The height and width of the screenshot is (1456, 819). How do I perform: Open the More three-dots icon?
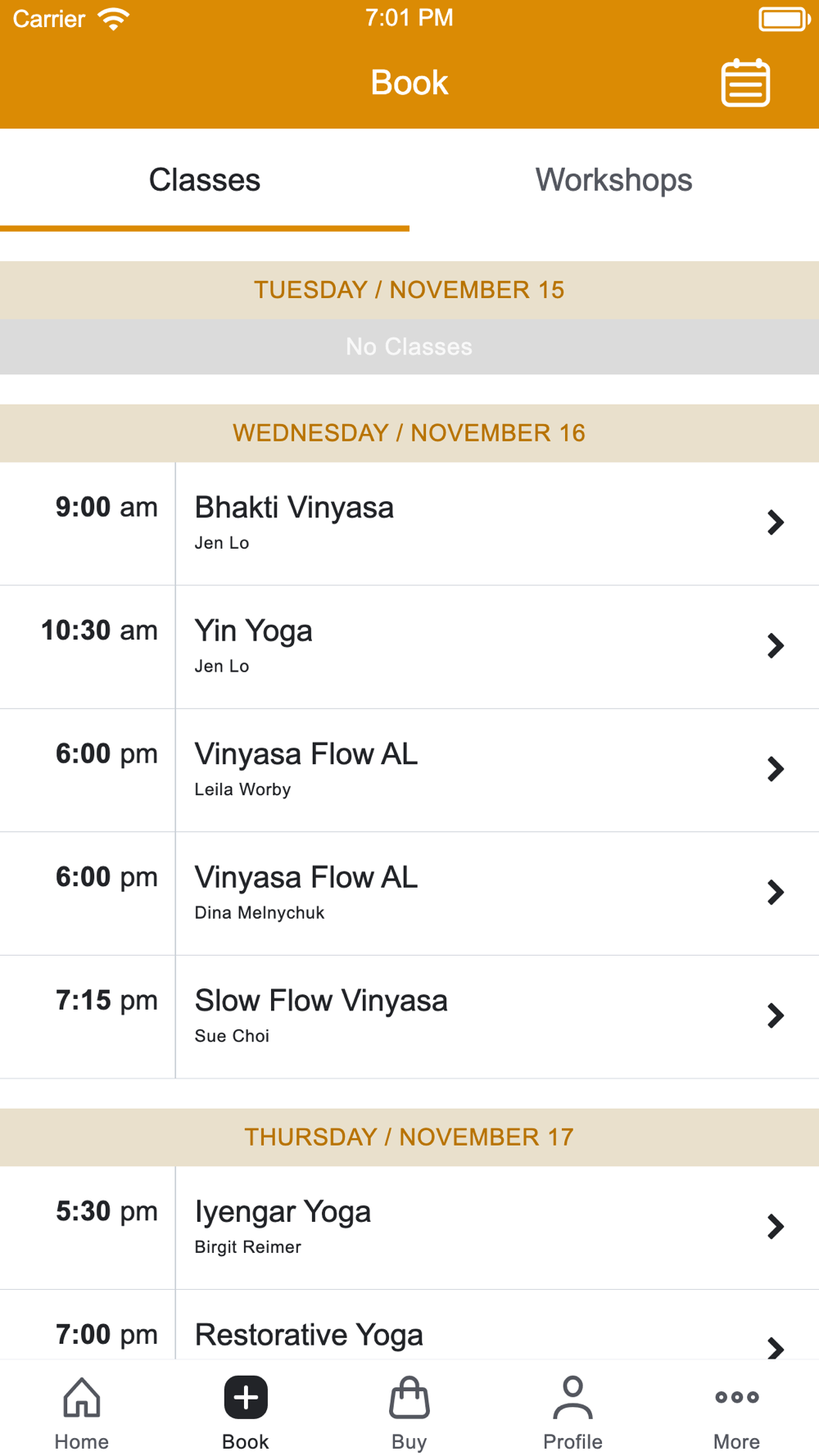[x=736, y=1398]
